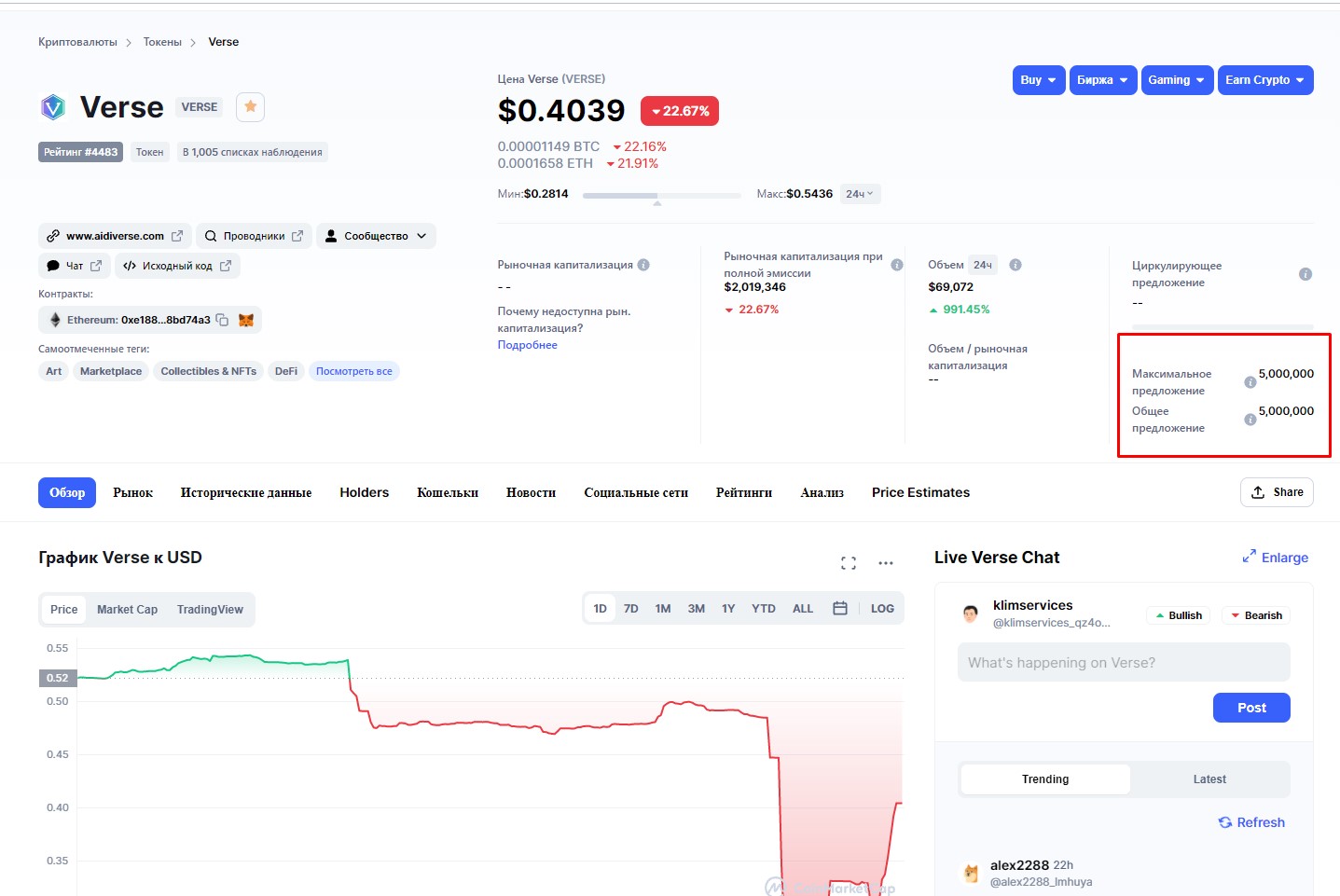The width and height of the screenshot is (1340, 896).
Task: Open the Рейтинги tab
Action: point(744,492)
